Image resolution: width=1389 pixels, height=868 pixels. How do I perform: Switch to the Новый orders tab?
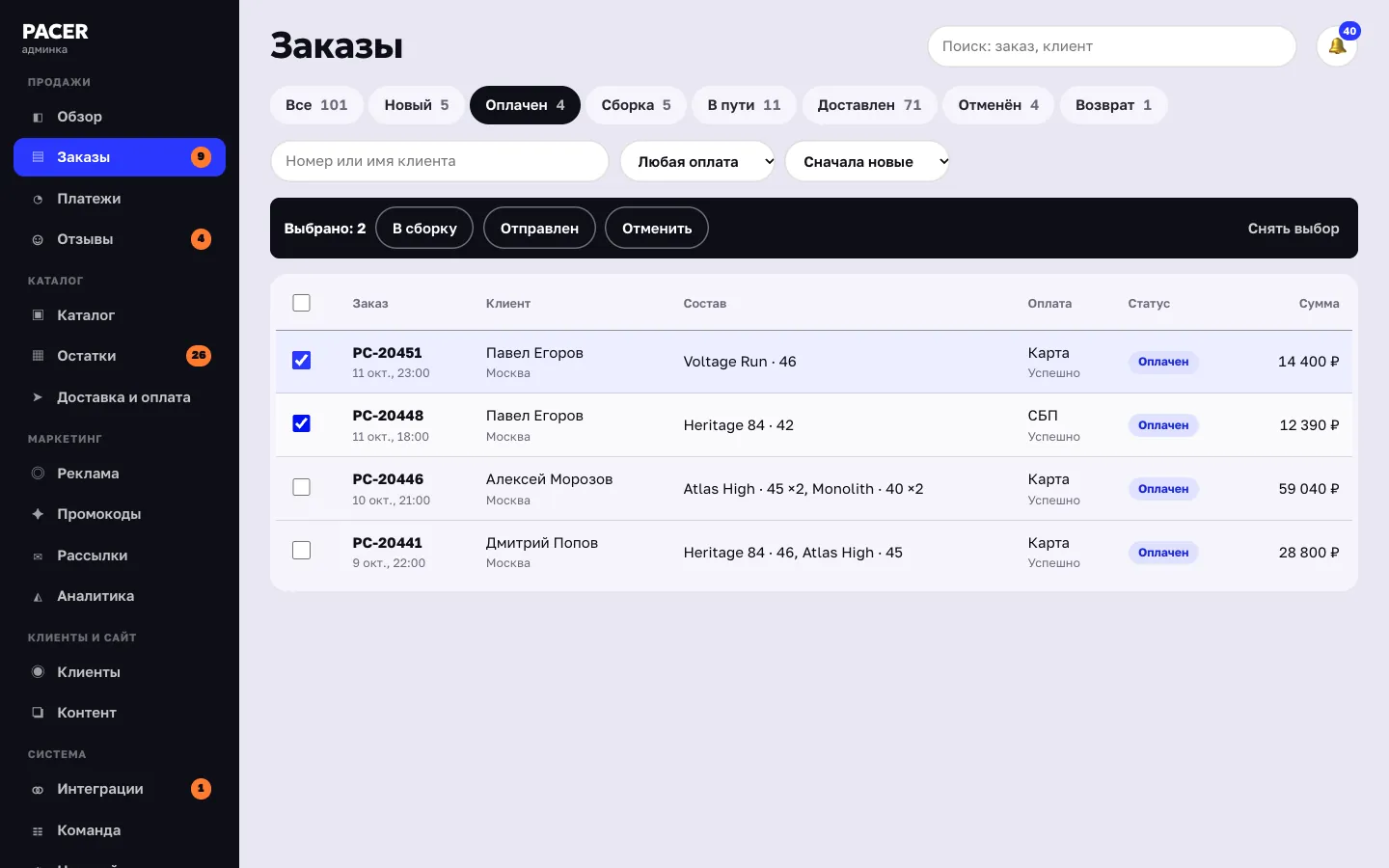coord(417,105)
